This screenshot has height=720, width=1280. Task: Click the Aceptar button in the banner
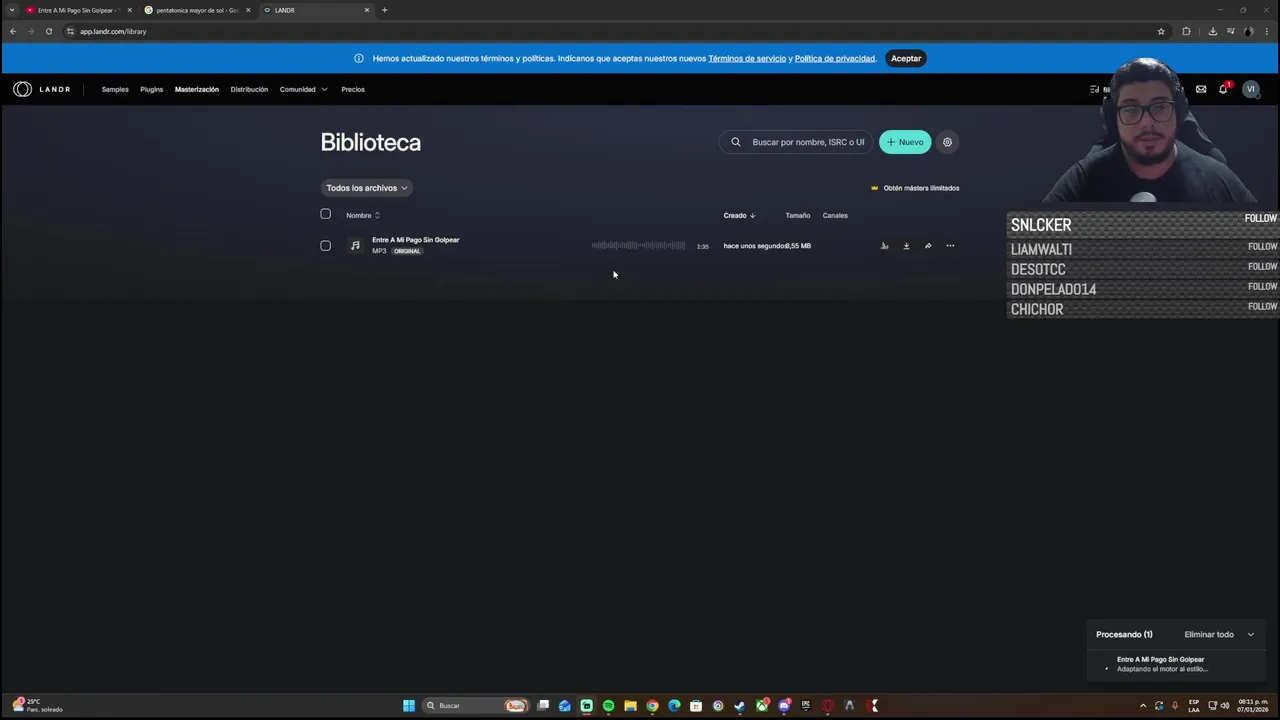click(906, 58)
